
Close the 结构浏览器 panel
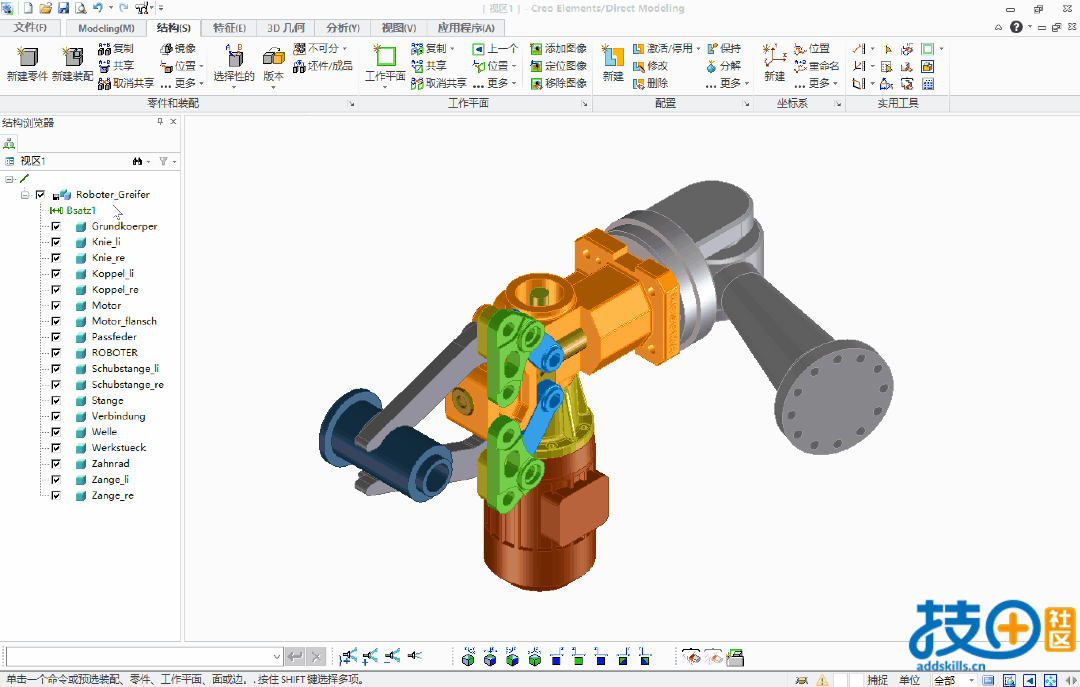(x=174, y=122)
